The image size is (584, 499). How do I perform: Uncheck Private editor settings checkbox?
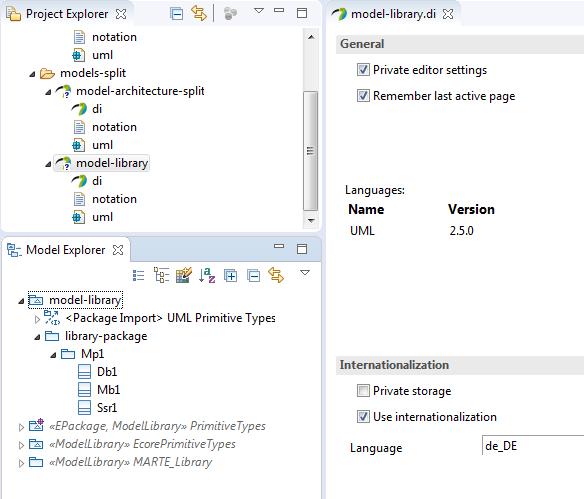[363, 70]
